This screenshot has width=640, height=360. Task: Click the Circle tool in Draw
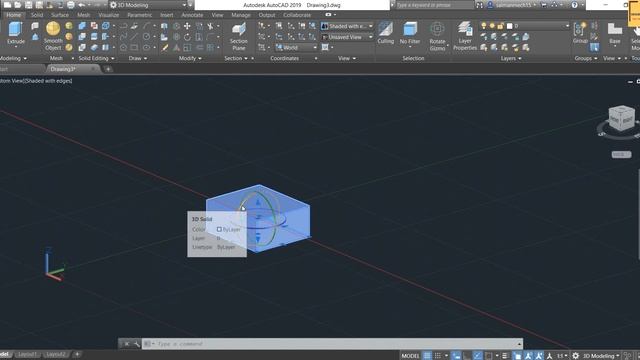(146, 37)
